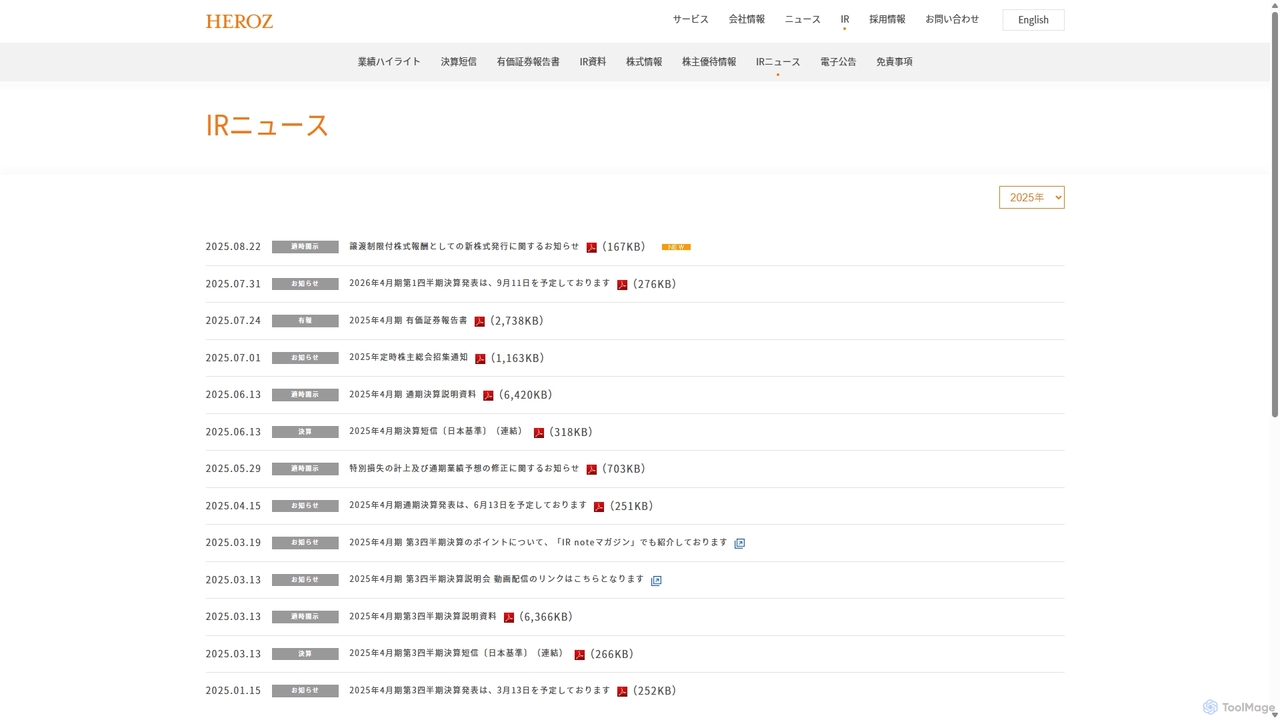Screen dimensions: 1280x720
Task: Open link 2025年定時株主総会招集通知
Action: (x=408, y=357)
